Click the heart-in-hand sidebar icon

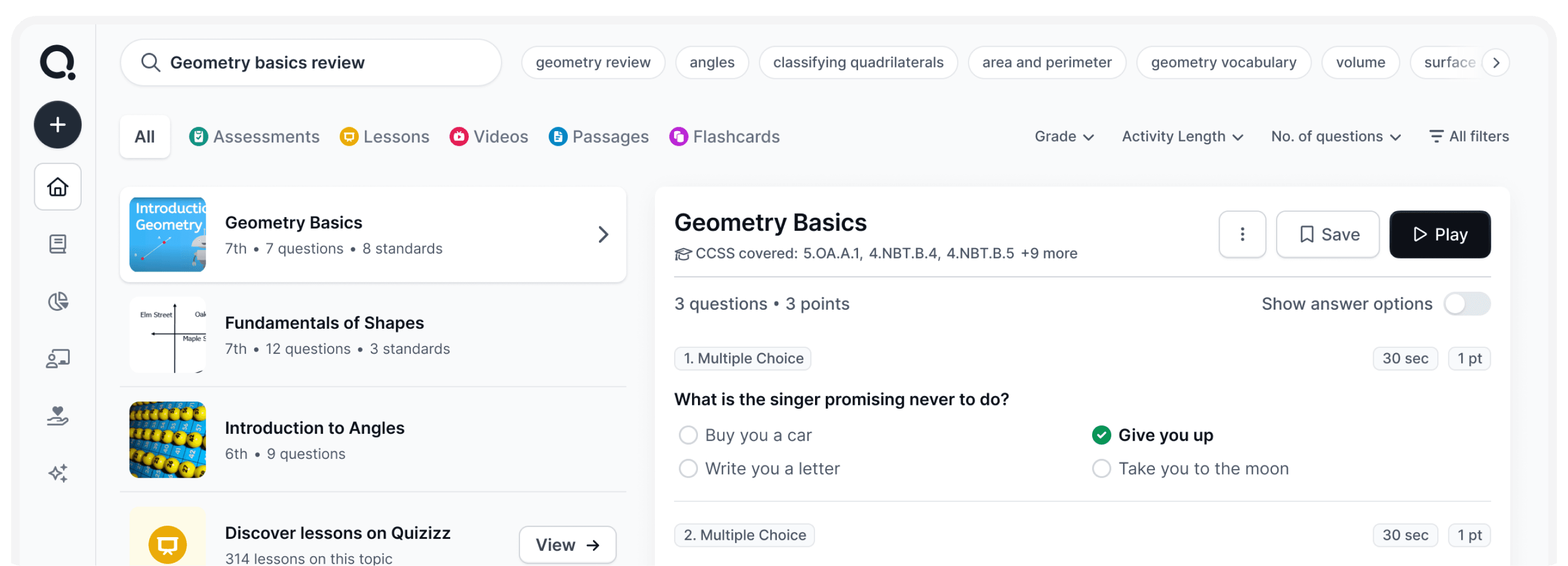coord(58,416)
